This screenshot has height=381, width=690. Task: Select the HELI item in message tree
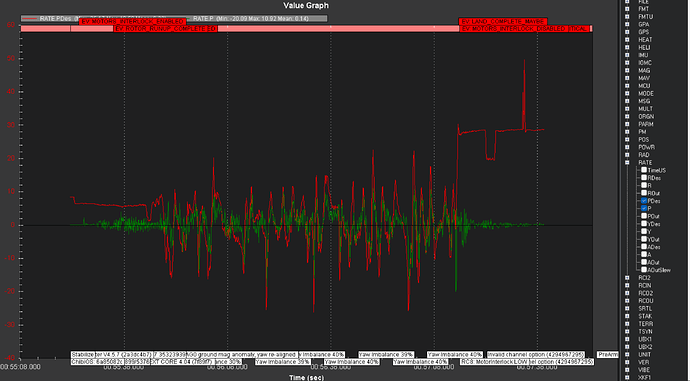[644, 48]
